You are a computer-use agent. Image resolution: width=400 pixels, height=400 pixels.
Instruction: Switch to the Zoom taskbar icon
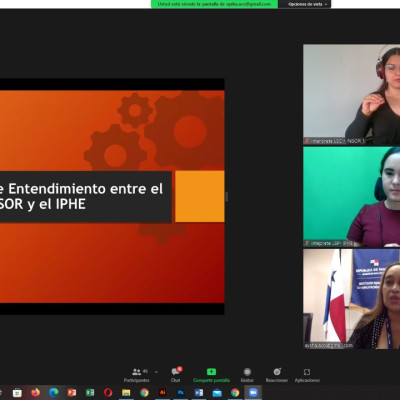[253, 393]
